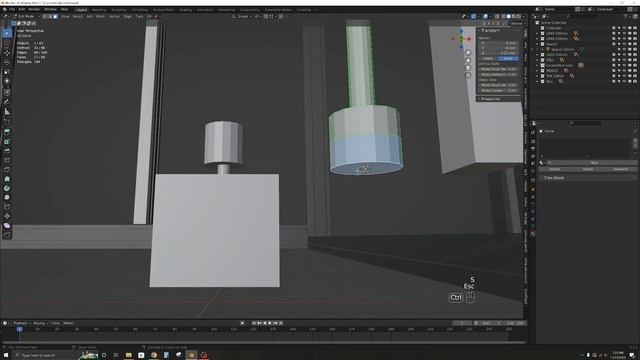The width and height of the screenshot is (640, 360).
Task: Set viewport shading to Wireframe
Action: click(503, 16)
